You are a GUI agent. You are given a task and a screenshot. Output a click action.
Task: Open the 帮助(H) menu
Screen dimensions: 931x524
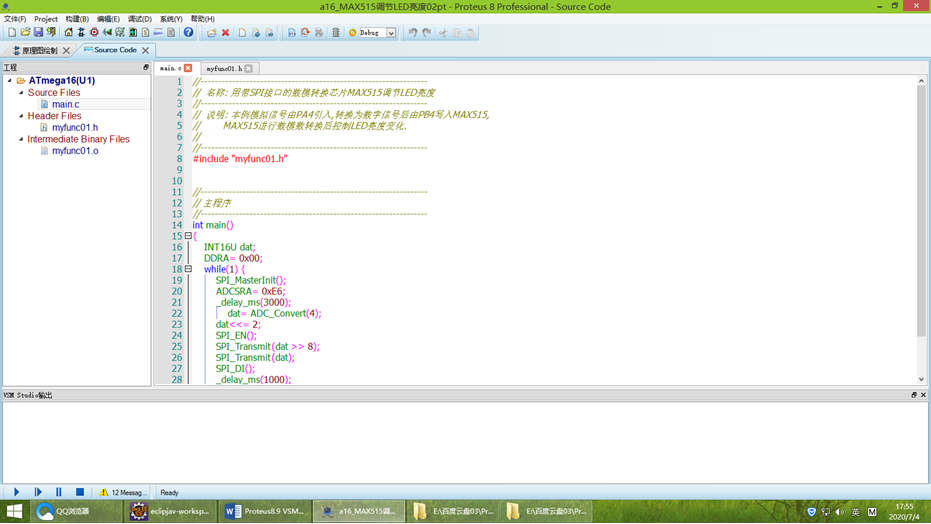pyautogui.click(x=202, y=19)
